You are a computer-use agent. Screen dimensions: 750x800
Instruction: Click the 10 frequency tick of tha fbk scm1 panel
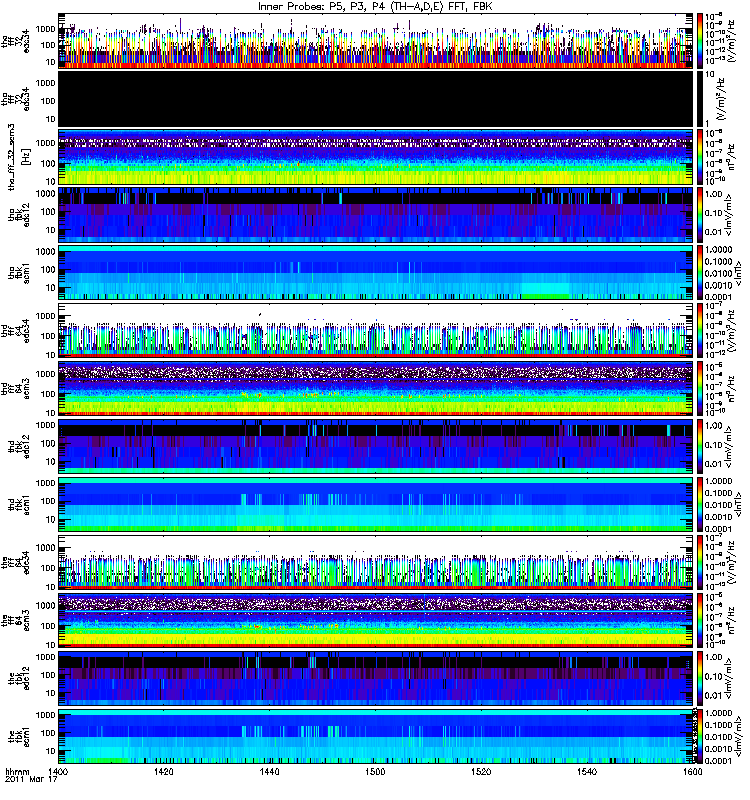click(x=51, y=288)
